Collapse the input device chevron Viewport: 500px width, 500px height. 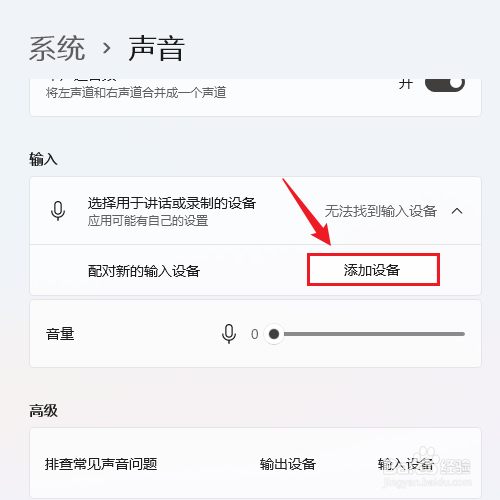[x=457, y=211]
